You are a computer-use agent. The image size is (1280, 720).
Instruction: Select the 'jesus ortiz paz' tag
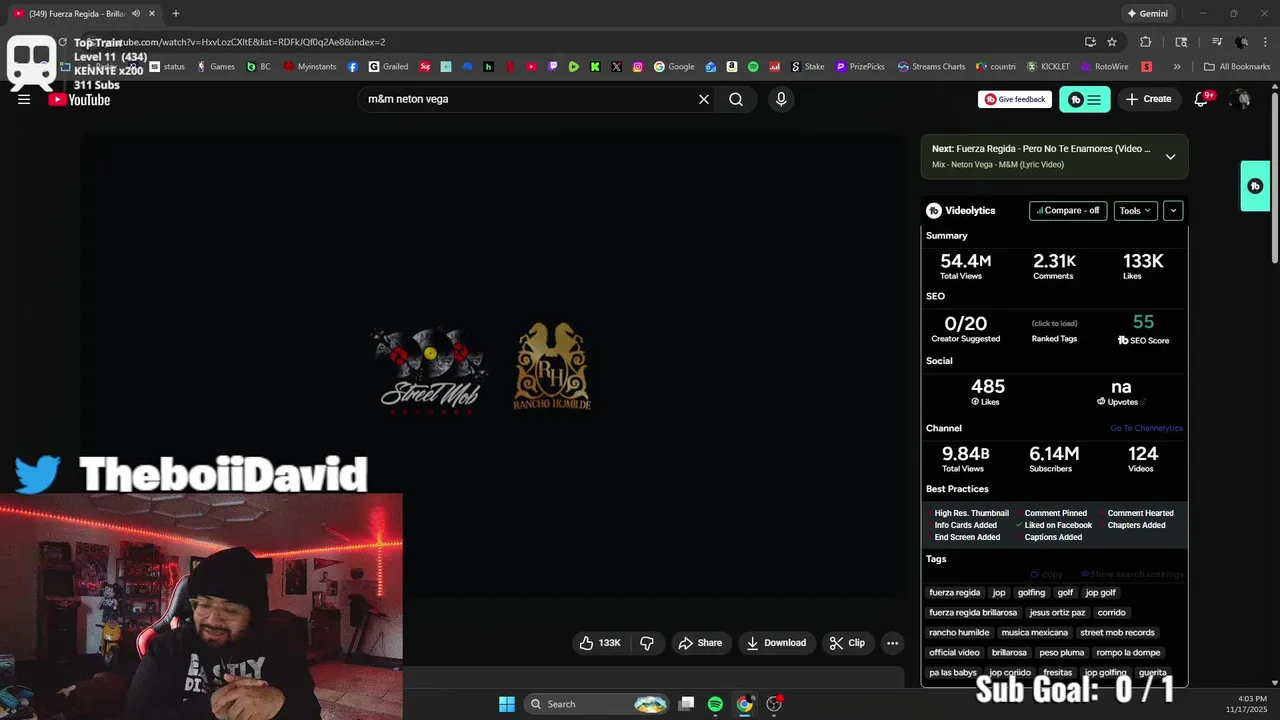[1057, 612]
